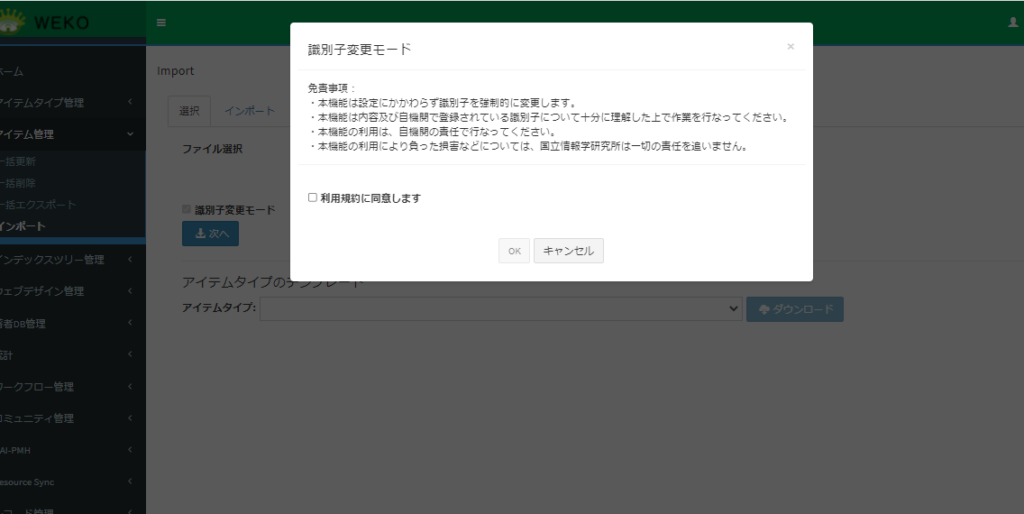Click the 次へ button

(x=210, y=233)
